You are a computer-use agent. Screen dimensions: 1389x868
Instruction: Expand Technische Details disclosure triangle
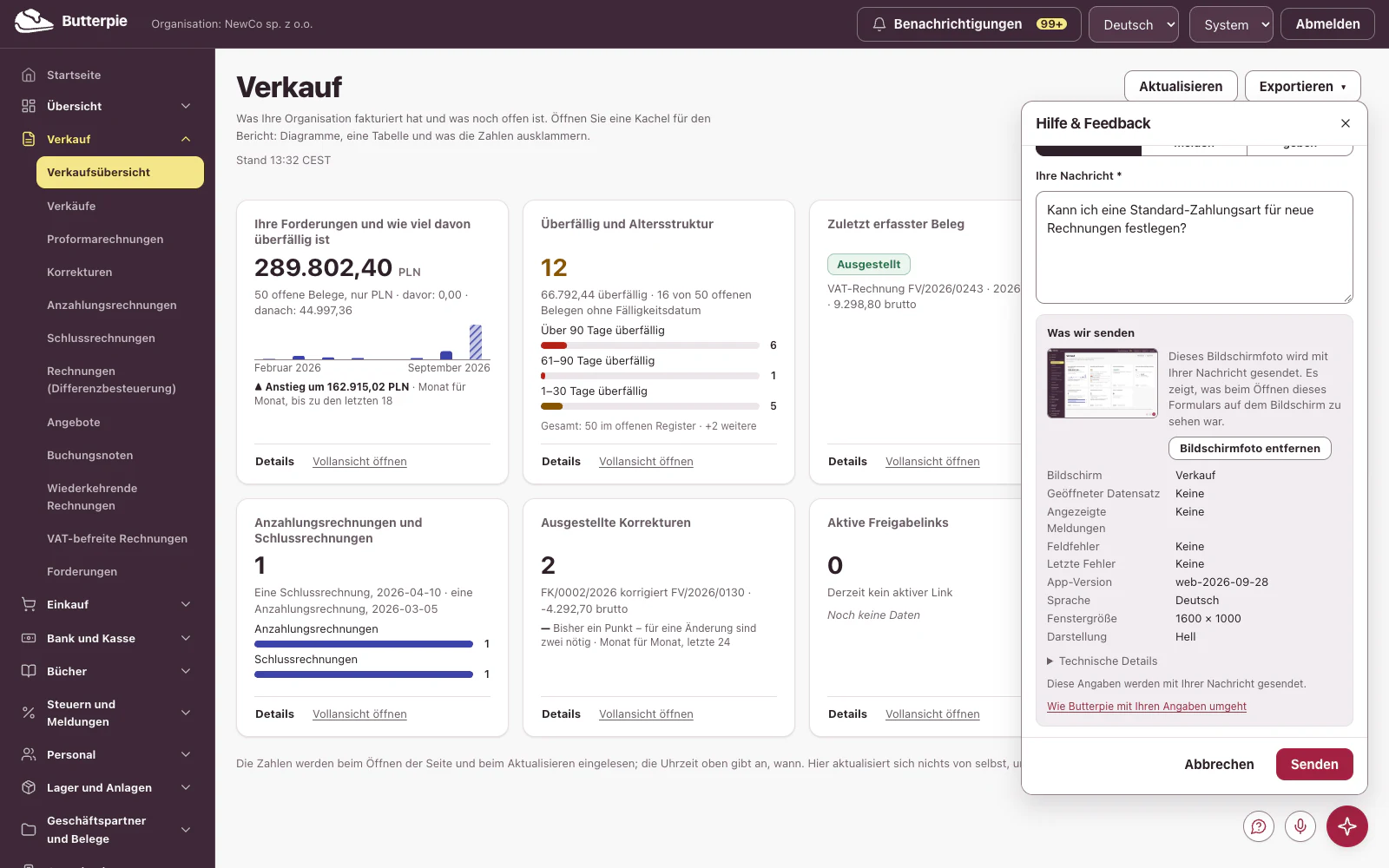(x=1050, y=661)
